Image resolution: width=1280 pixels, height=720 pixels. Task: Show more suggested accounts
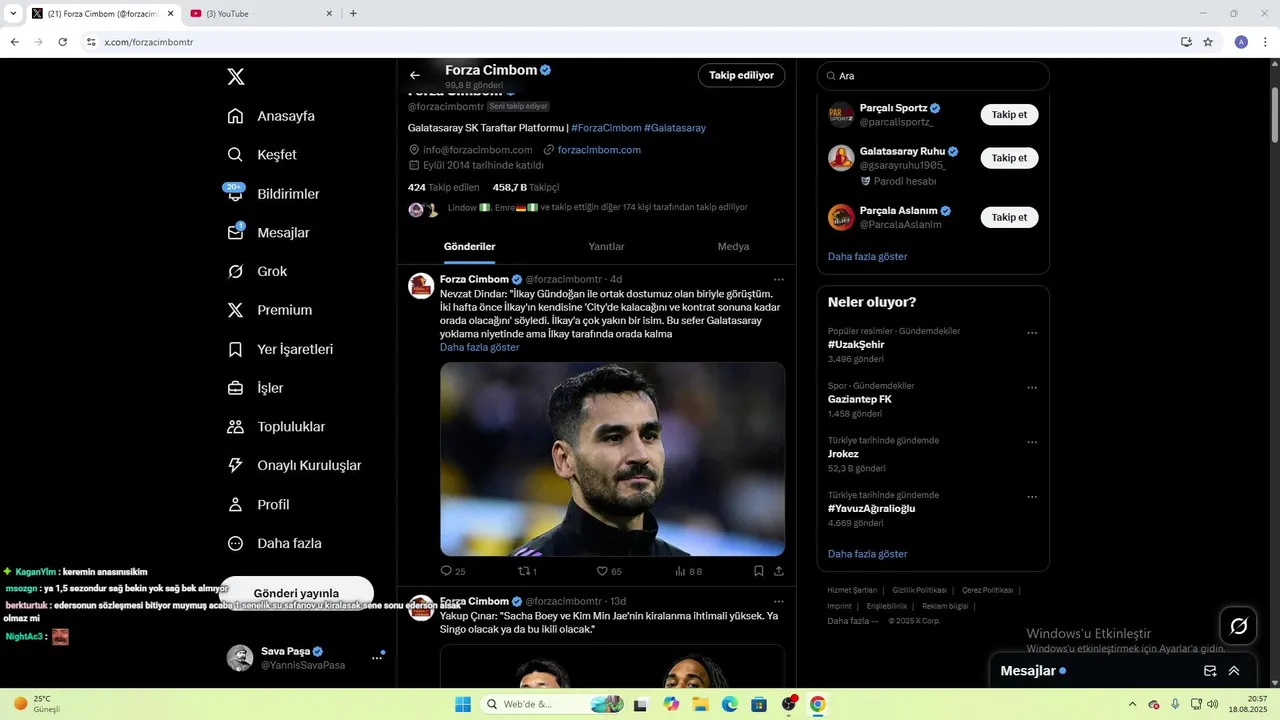[867, 257]
